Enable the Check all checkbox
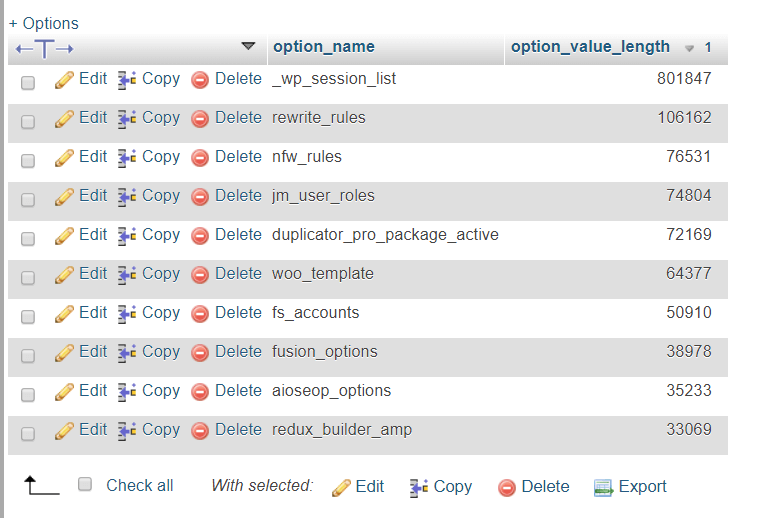 (86, 485)
